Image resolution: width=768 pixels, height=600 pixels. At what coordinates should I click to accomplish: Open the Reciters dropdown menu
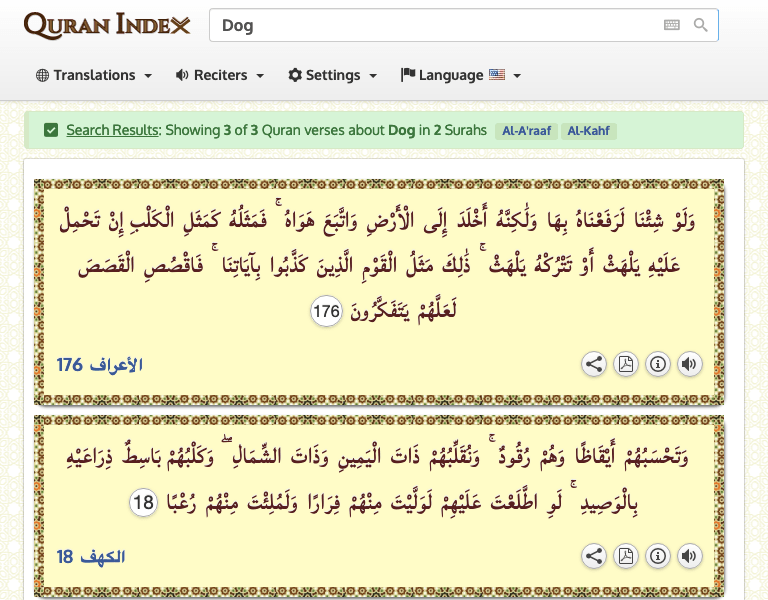pos(220,75)
